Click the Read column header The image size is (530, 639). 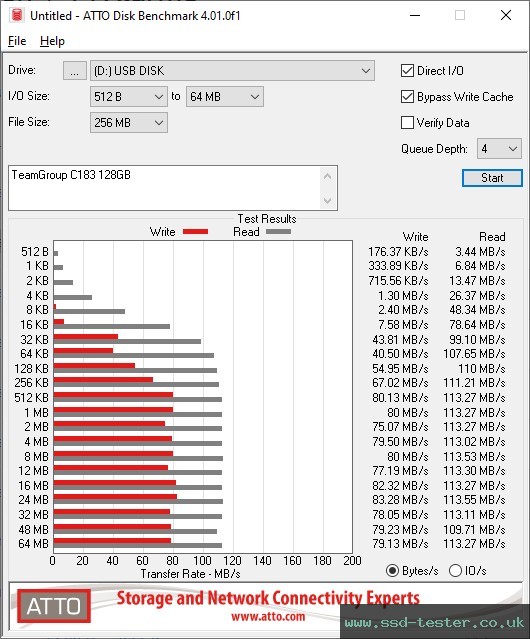click(492, 237)
